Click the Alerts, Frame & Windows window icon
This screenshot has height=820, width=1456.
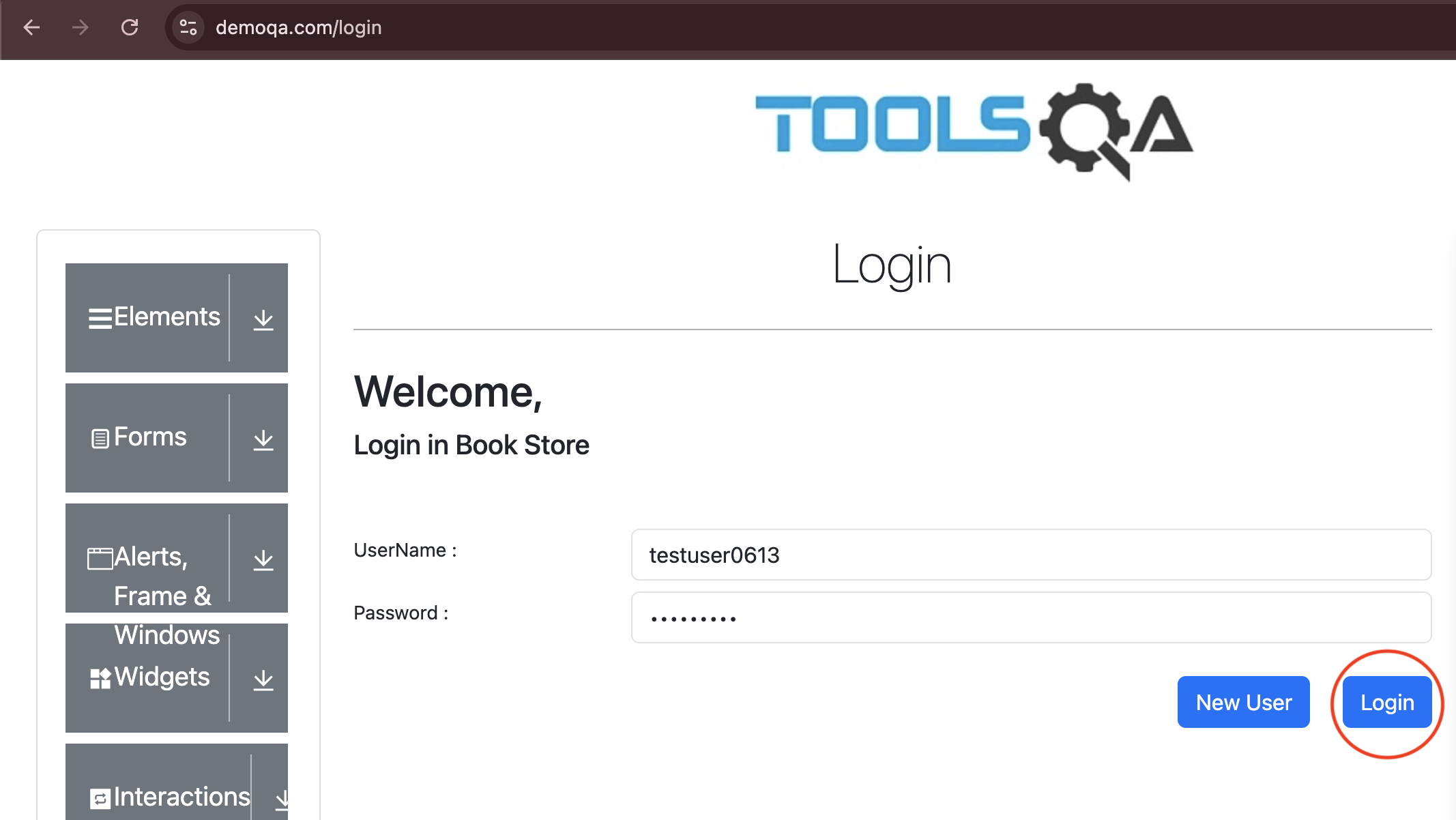click(x=100, y=558)
